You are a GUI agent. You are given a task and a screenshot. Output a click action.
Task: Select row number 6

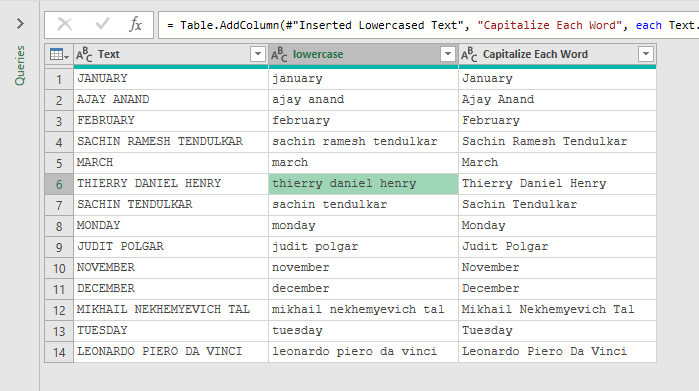(59, 184)
